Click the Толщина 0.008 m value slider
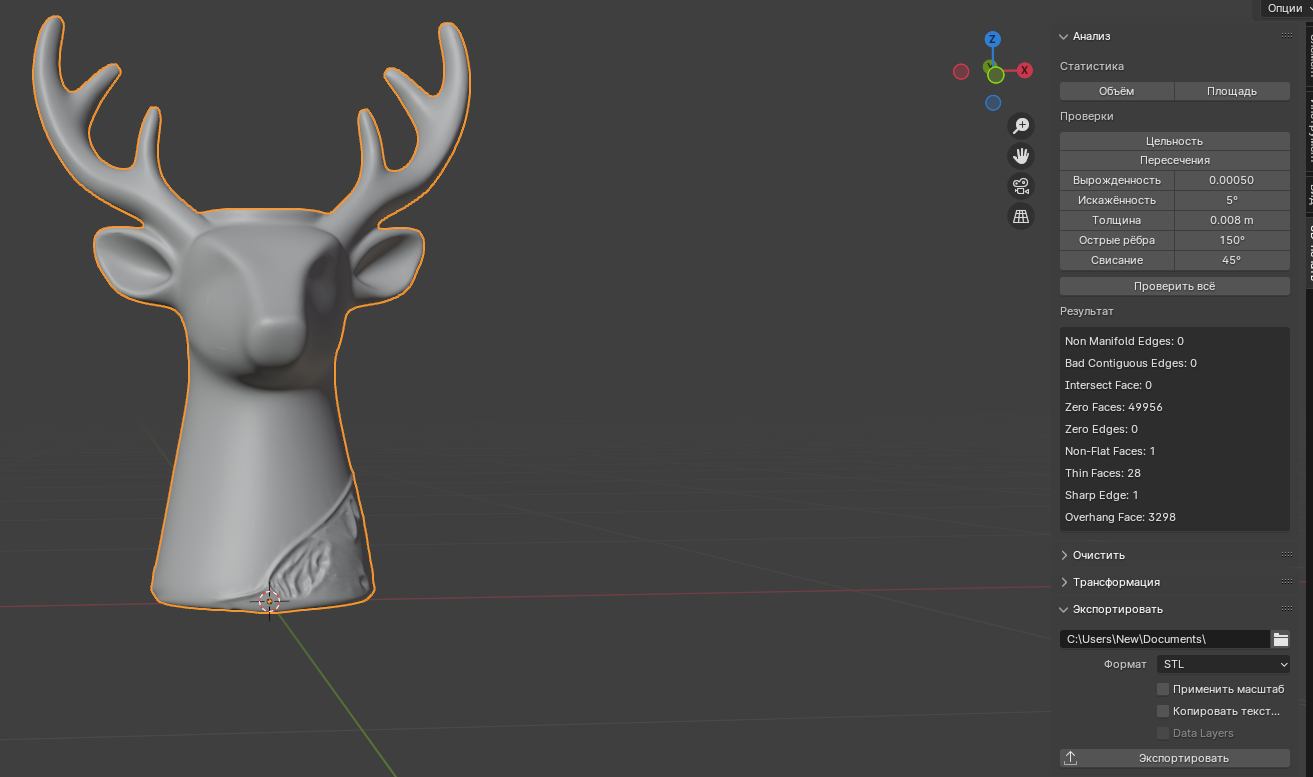Viewport: 1313px width, 777px height. (x=1231, y=220)
